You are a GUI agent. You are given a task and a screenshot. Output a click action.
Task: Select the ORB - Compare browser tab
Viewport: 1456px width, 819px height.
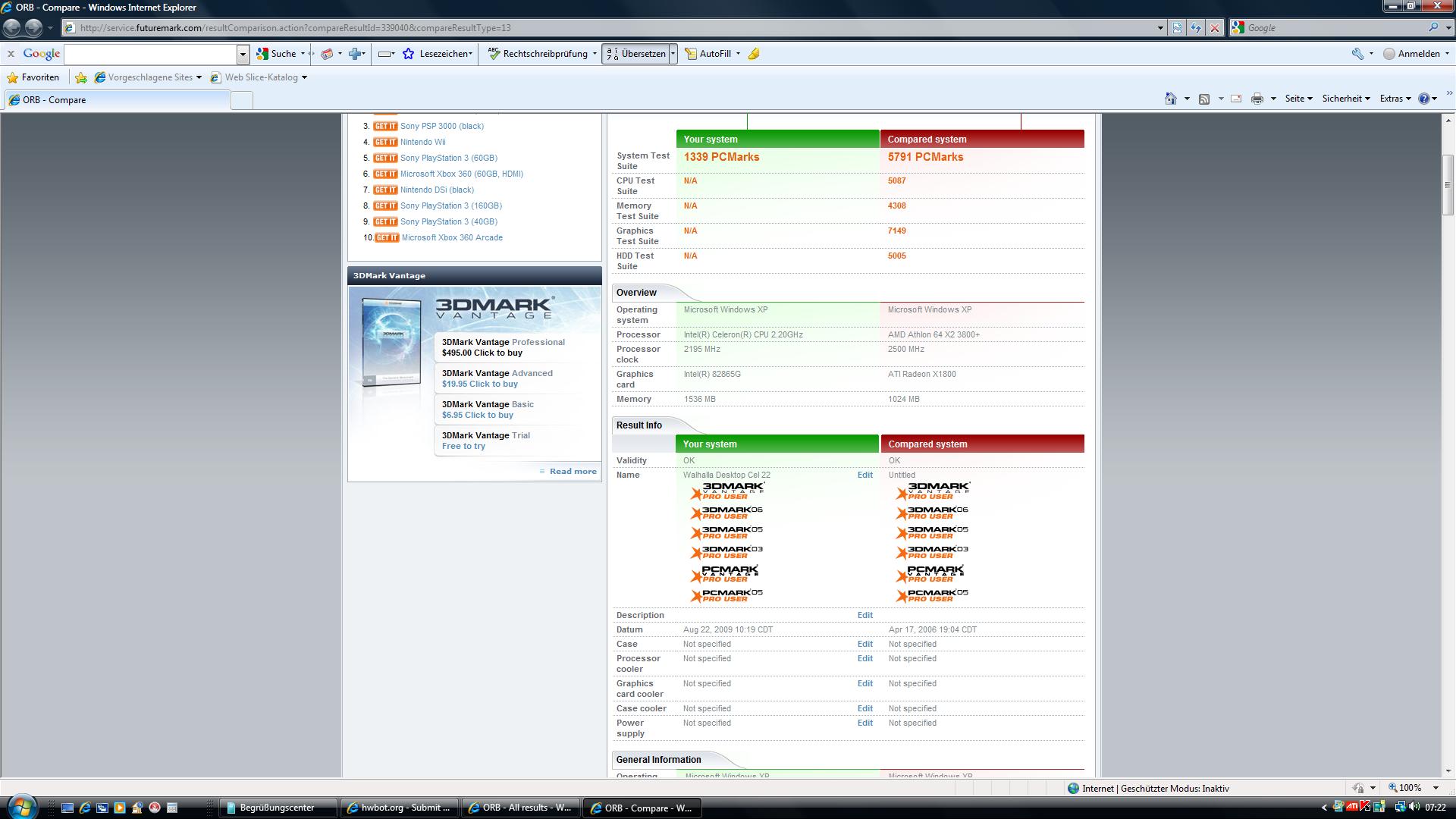tap(118, 100)
